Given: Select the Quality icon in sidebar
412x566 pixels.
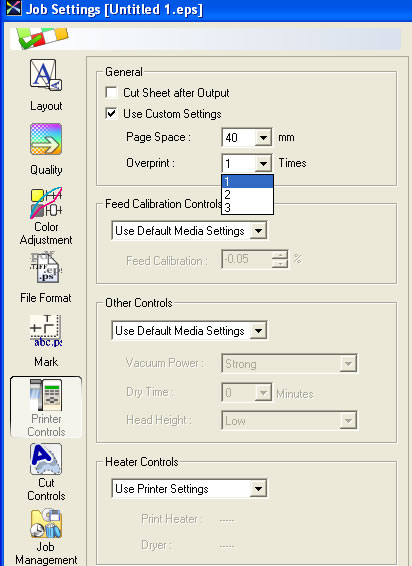Looking at the screenshot, I should click(46, 139).
